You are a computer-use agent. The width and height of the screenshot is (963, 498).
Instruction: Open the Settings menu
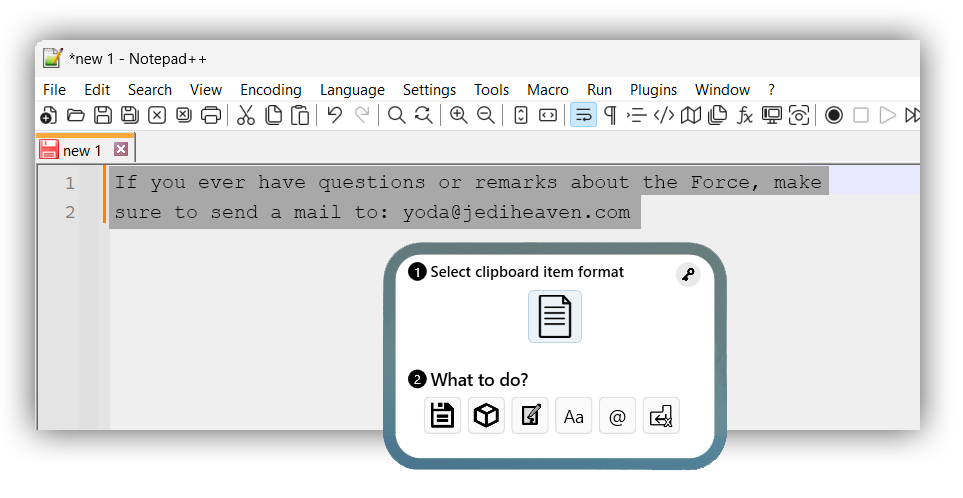click(x=429, y=90)
